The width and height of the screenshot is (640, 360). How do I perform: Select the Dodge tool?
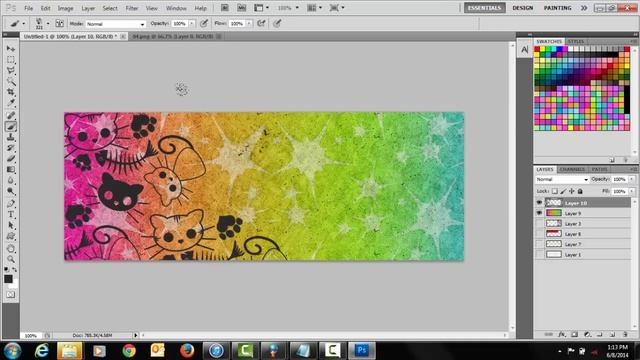[x=11, y=191]
